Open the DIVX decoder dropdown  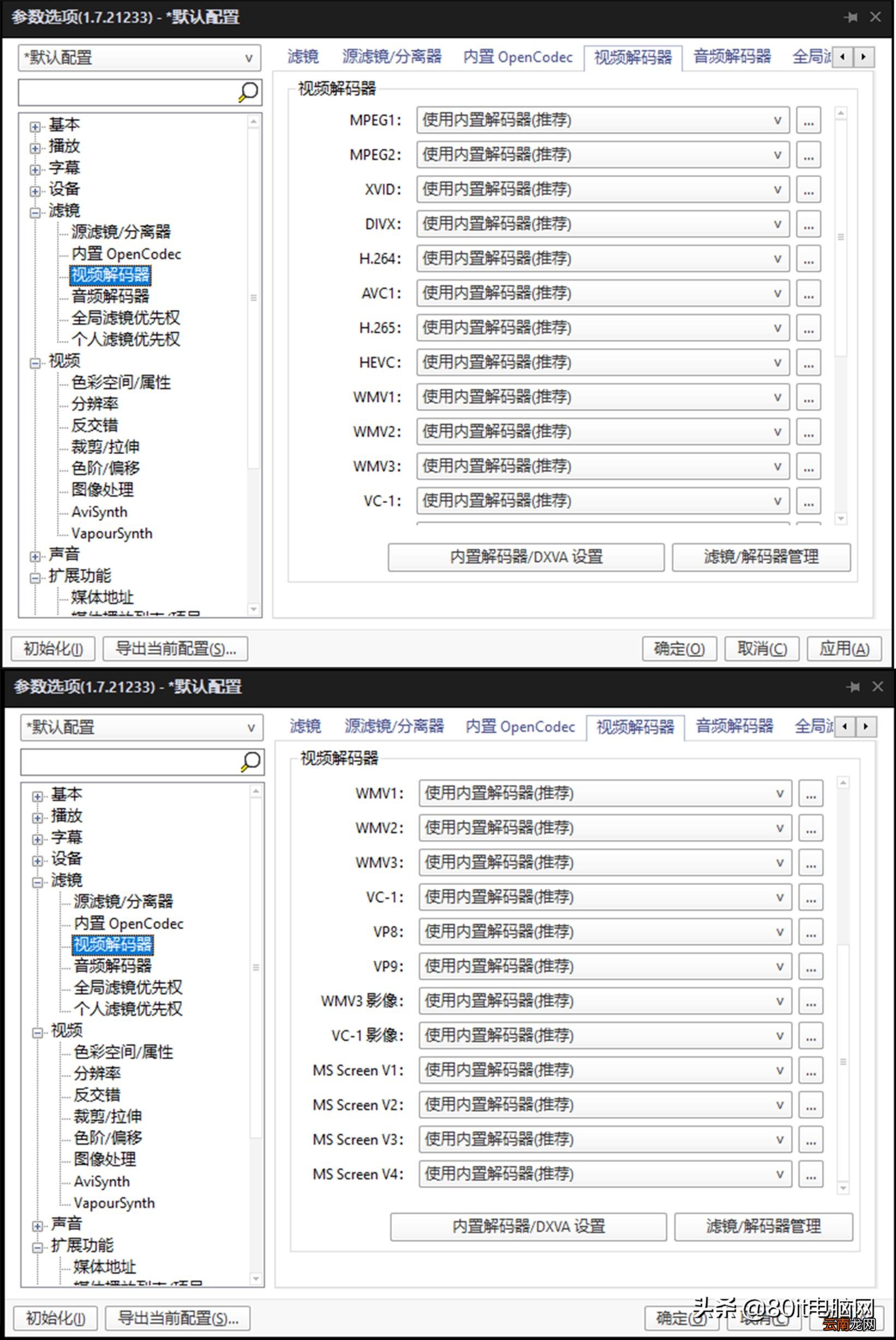tap(603, 224)
